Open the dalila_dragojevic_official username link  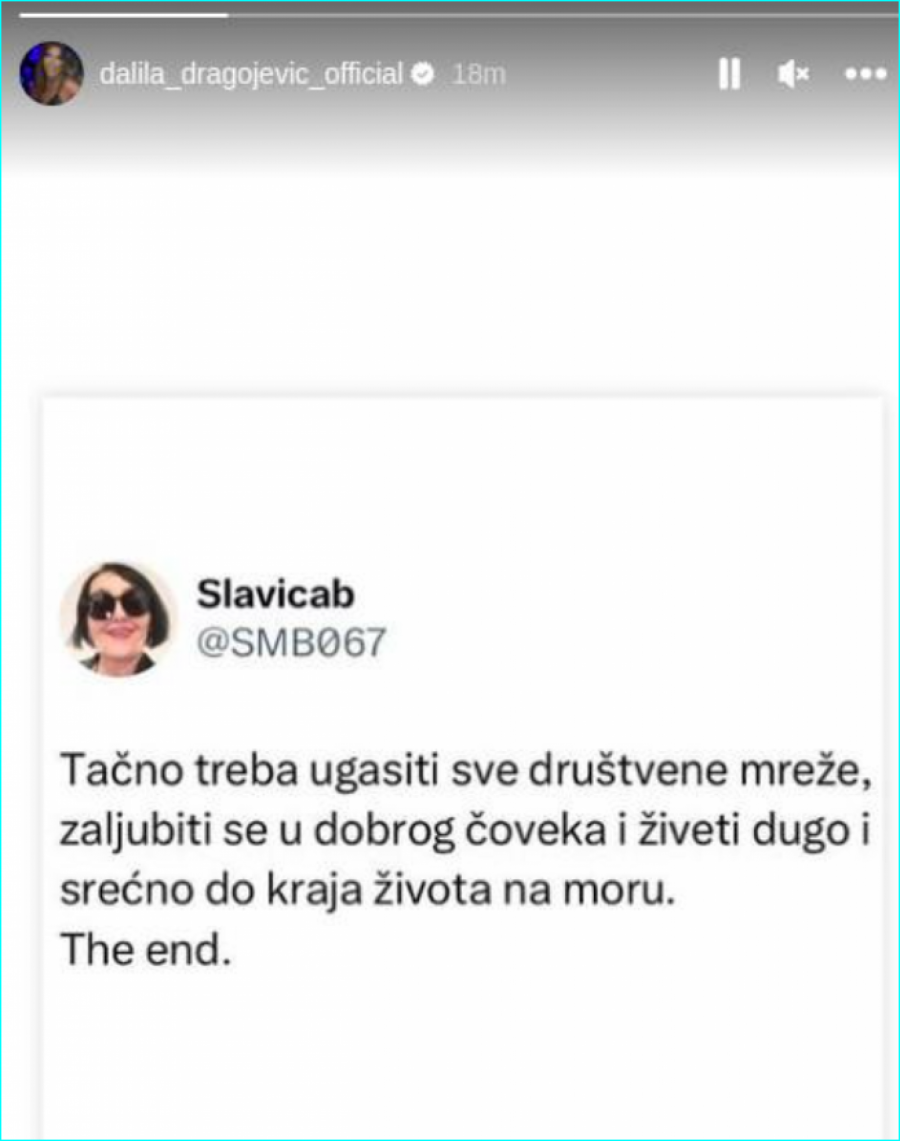click(x=250, y=74)
